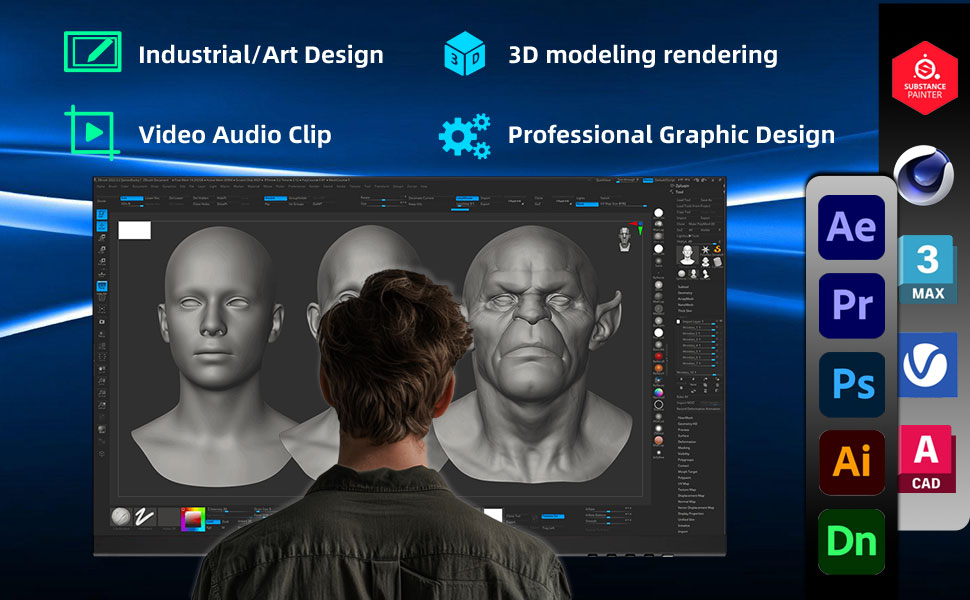Click the Illustrator (Ai) icon
Viewport: 970px width, 600px height.
tap(852, 463)
